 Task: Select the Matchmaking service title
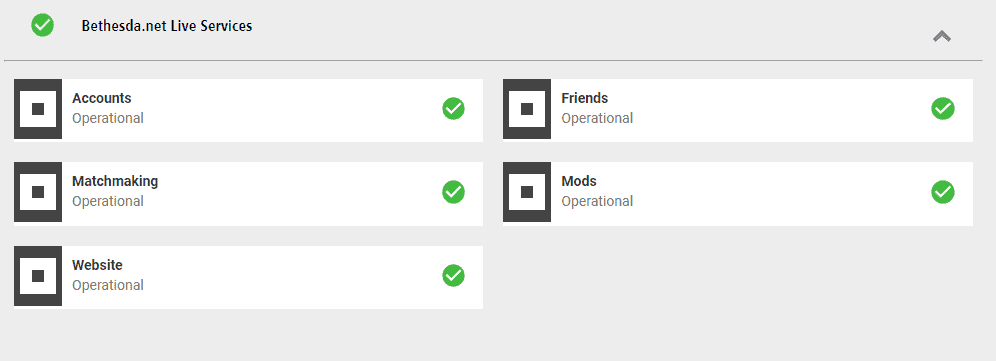[x=115, y=182]
